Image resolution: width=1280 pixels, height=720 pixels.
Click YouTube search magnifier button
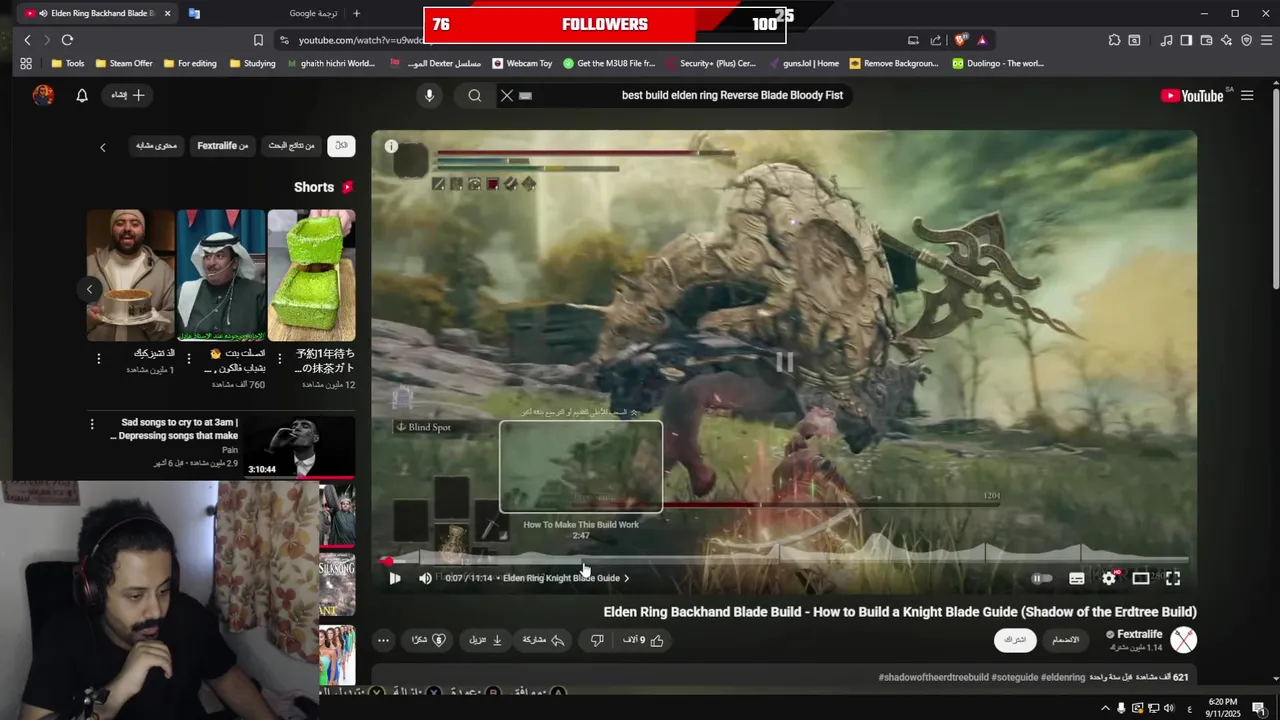tap(475, 95)
